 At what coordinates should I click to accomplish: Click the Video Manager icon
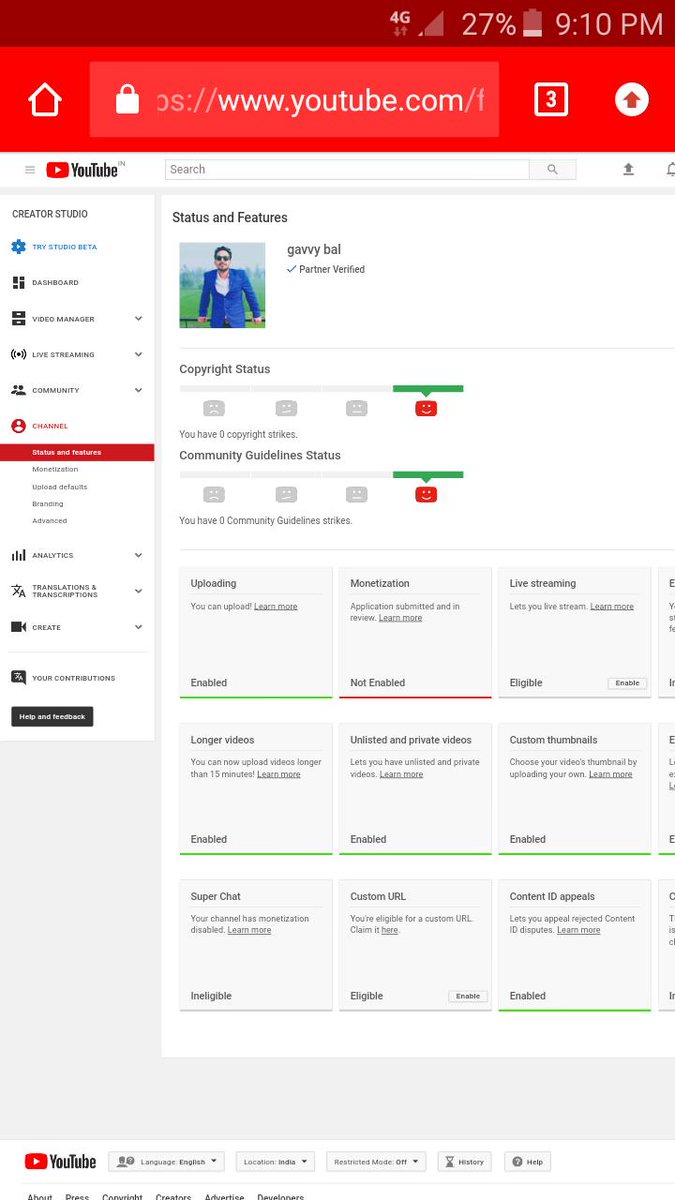tap(18, 319)
